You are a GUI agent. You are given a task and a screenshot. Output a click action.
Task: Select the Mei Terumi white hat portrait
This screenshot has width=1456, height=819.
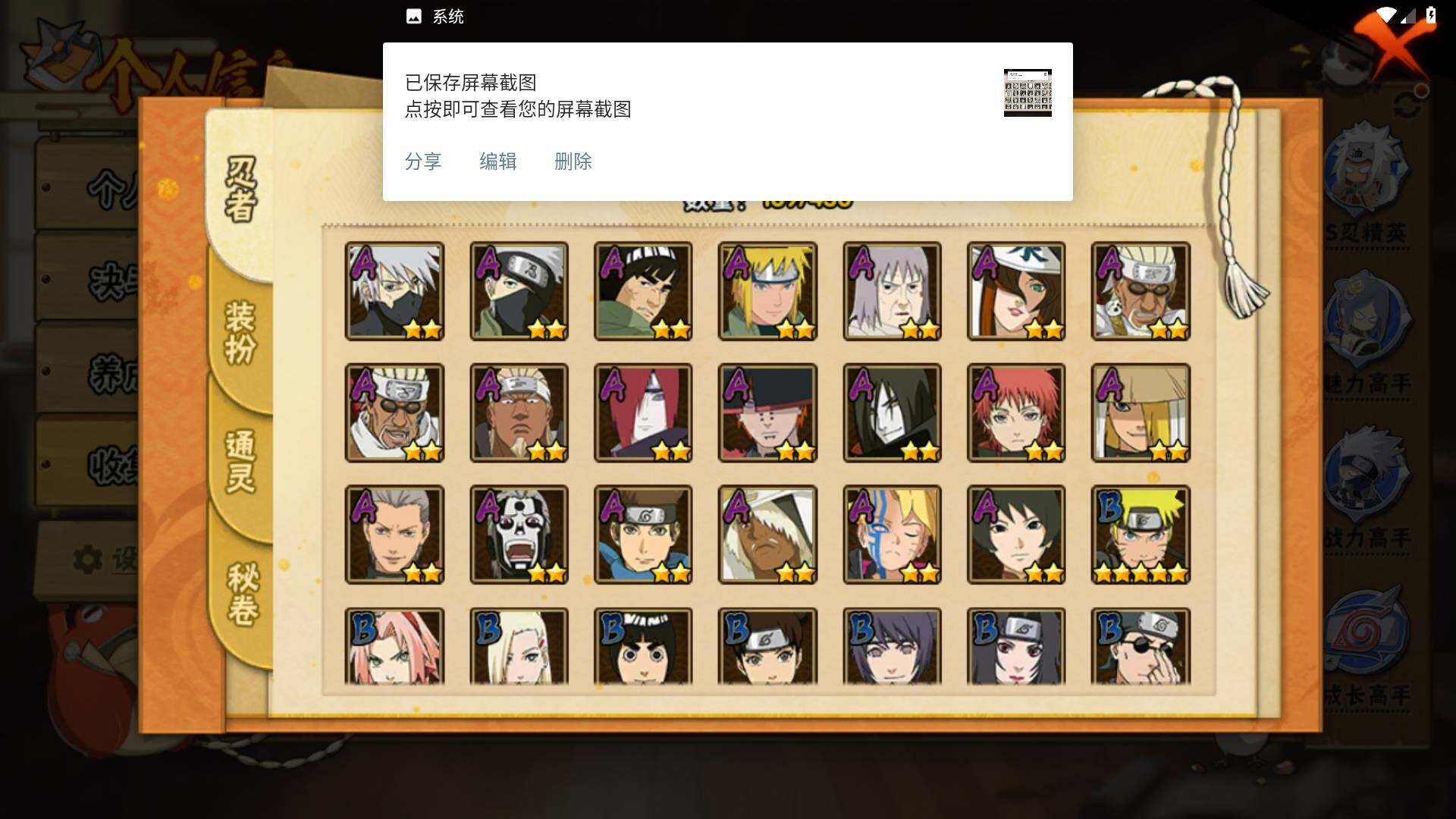1016,291
